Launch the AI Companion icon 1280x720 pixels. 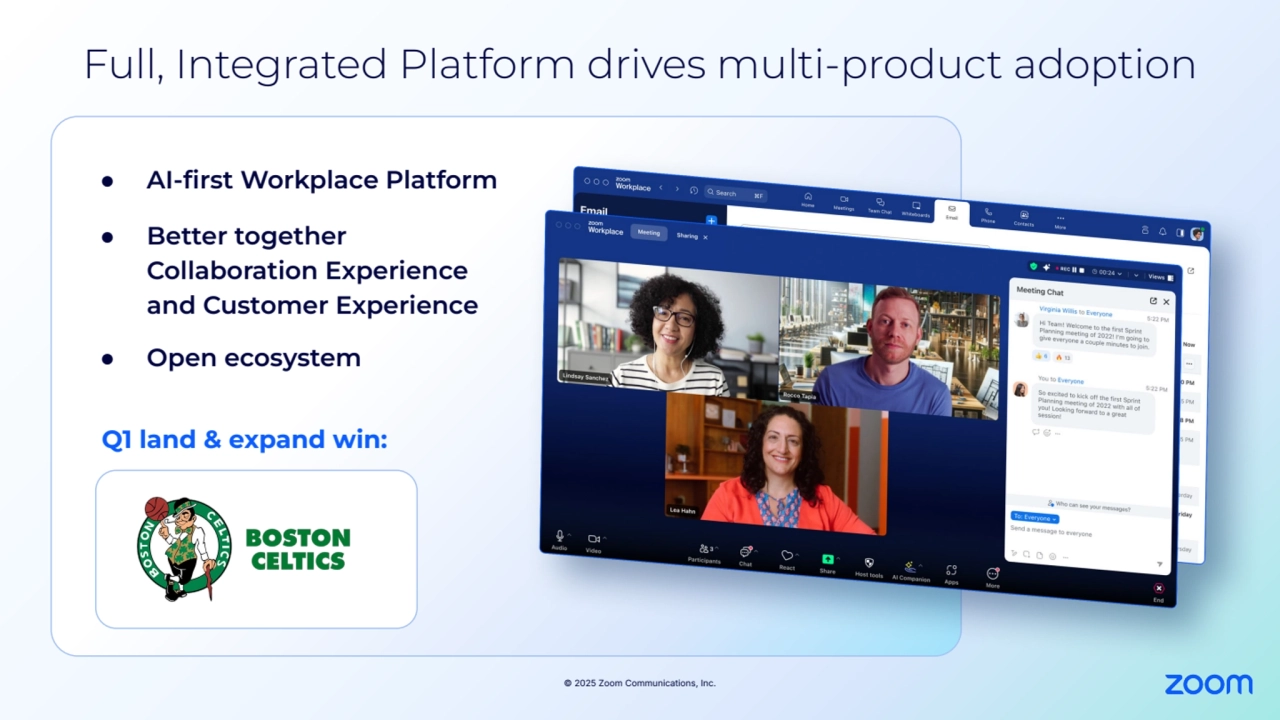point(909,567)
